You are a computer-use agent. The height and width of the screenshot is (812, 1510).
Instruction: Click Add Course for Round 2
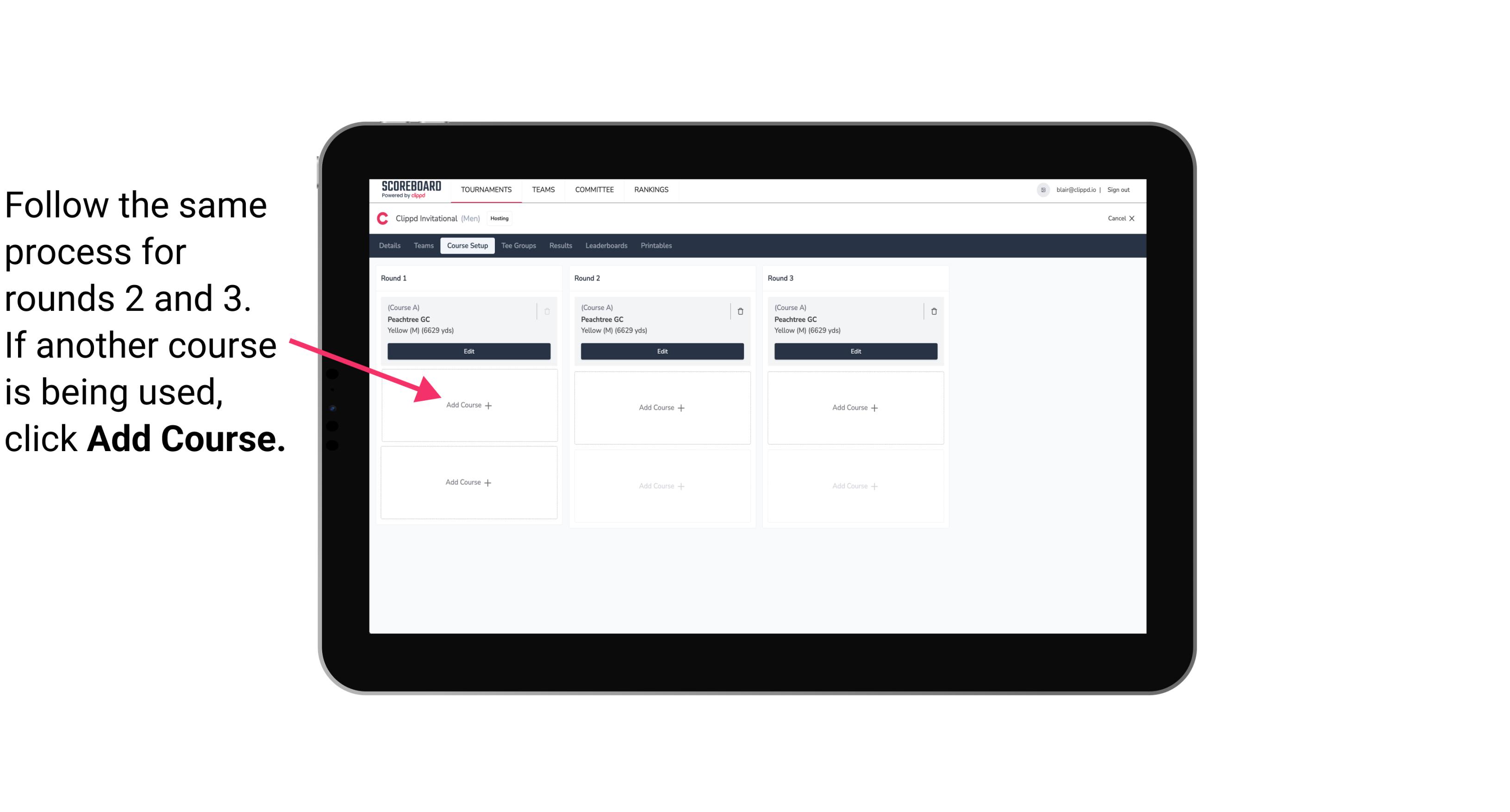click(661, 407)
